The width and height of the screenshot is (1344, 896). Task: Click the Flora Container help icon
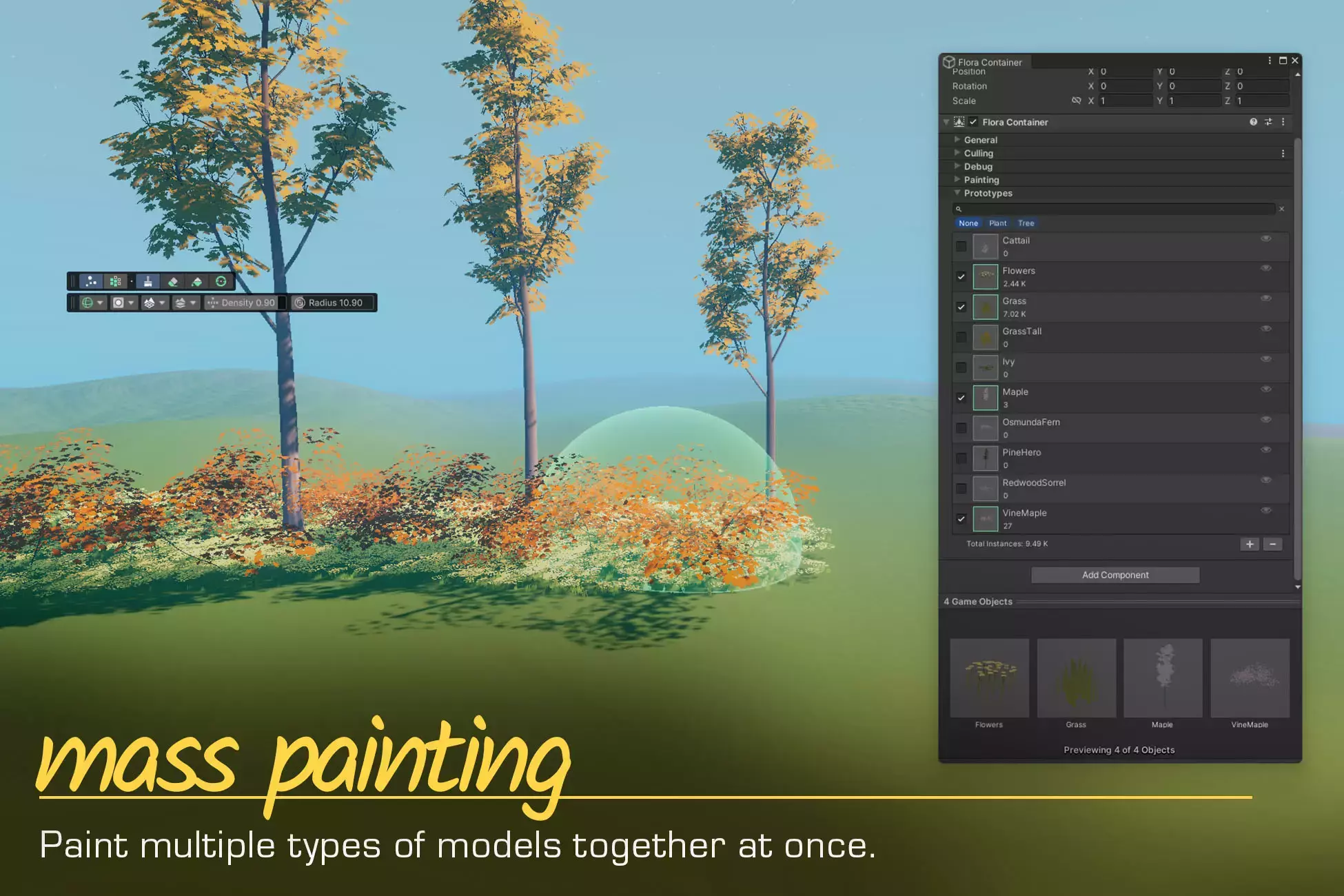[x=1253, y=122]
